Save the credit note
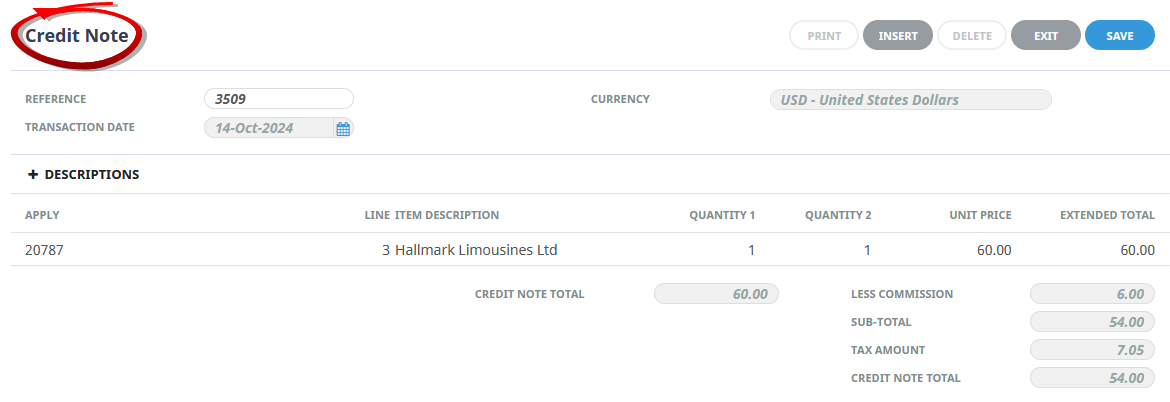The height and width of the screenshot is (402, 1170). click(x=1119, y=36)
